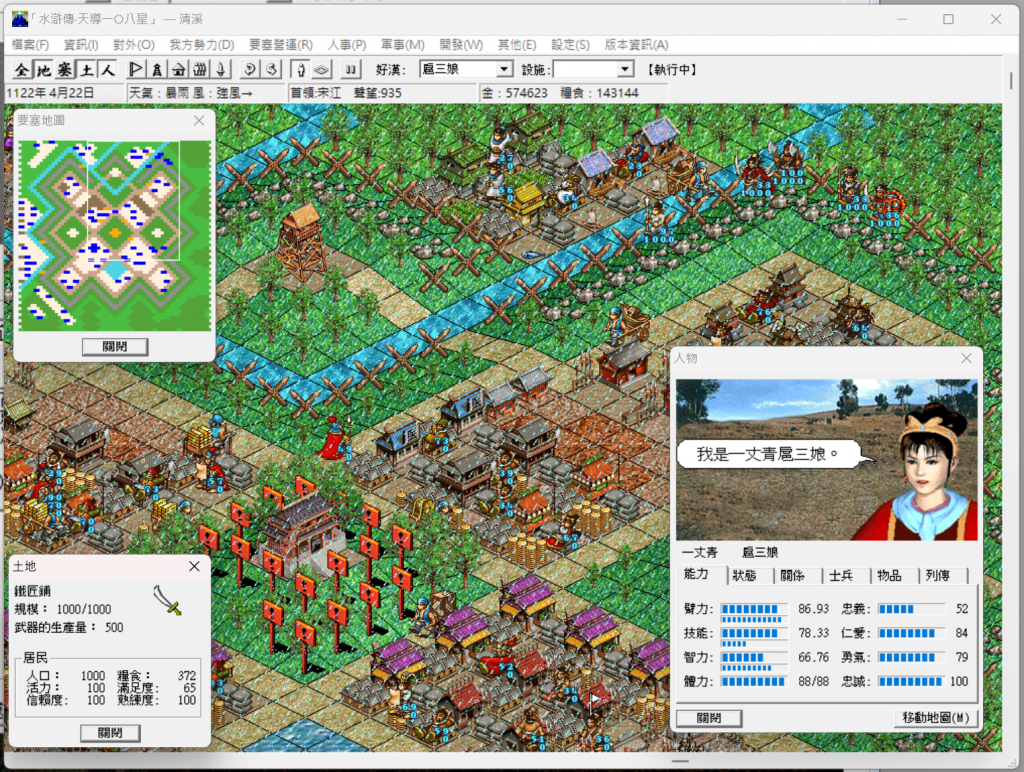This screenshot has height=772, width=1024.
Task: Click the fortress minimap thumbnail
Action: 114,235
